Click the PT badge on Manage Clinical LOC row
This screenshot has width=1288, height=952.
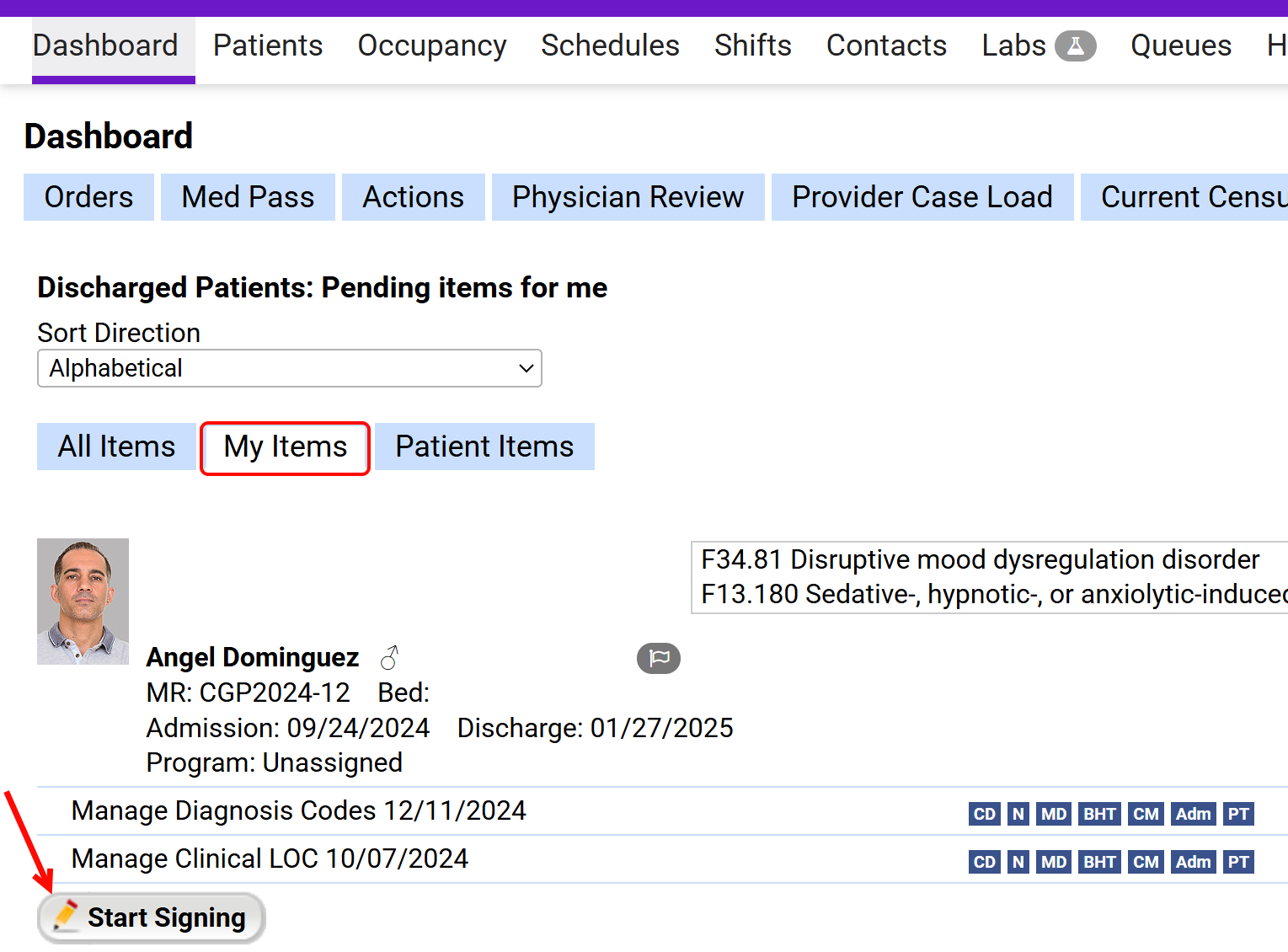1238,862
